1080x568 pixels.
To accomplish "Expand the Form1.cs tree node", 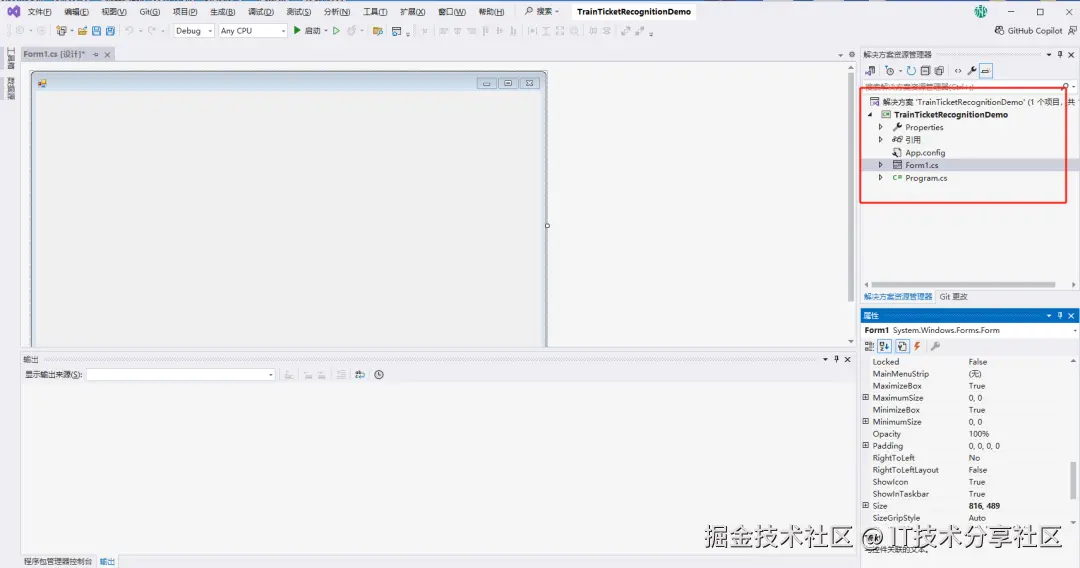I will coord(880,165).
